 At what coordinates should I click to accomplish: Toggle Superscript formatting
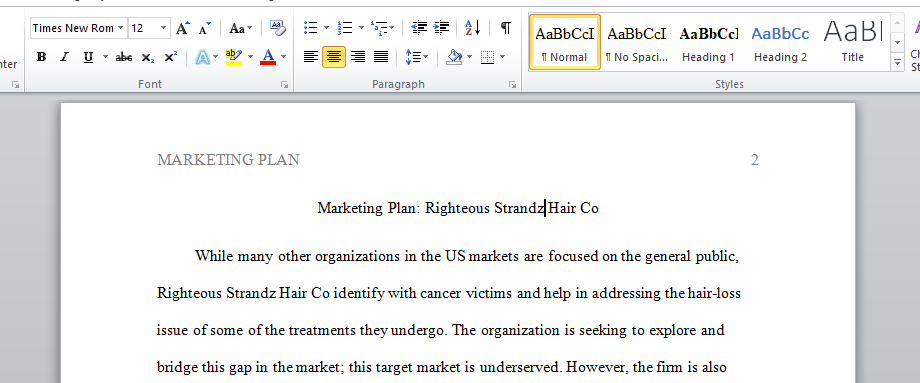170,57
